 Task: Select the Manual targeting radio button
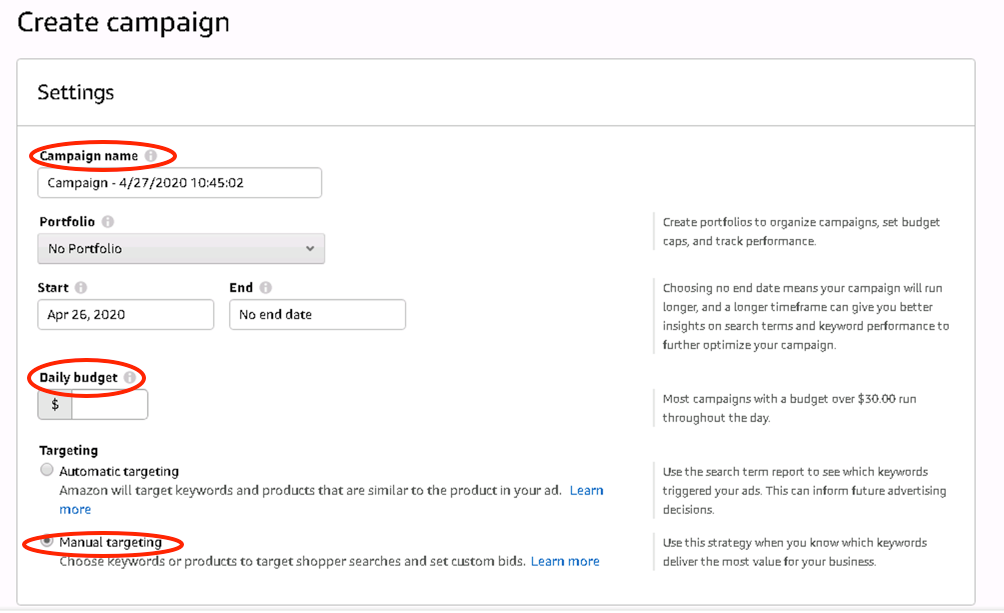point(47,541)
